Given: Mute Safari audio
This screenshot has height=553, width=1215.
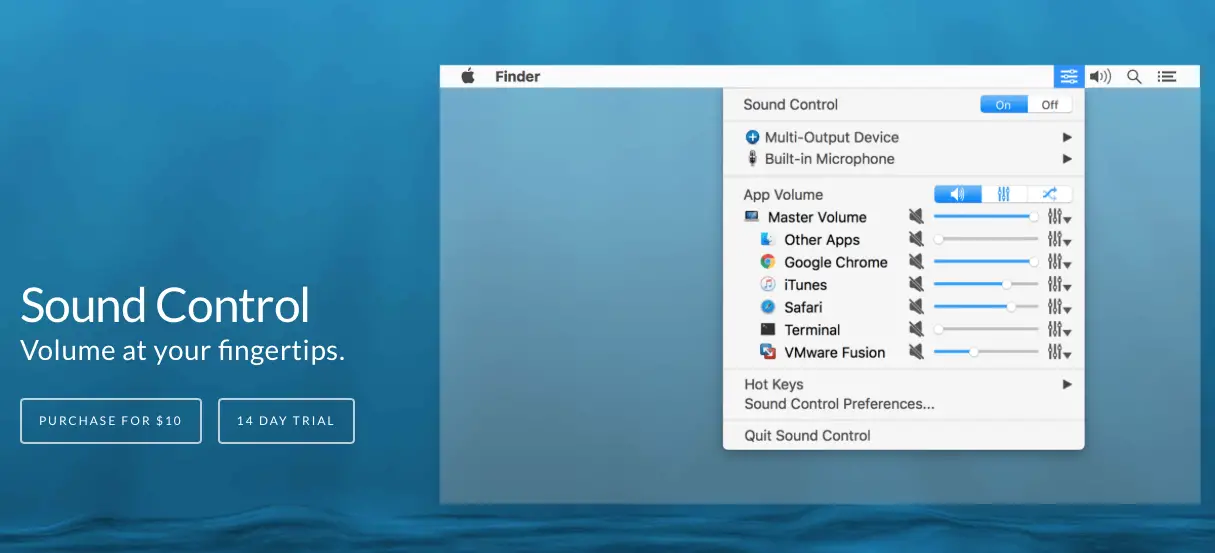Looking at the screenshot, I should (916, 307).
